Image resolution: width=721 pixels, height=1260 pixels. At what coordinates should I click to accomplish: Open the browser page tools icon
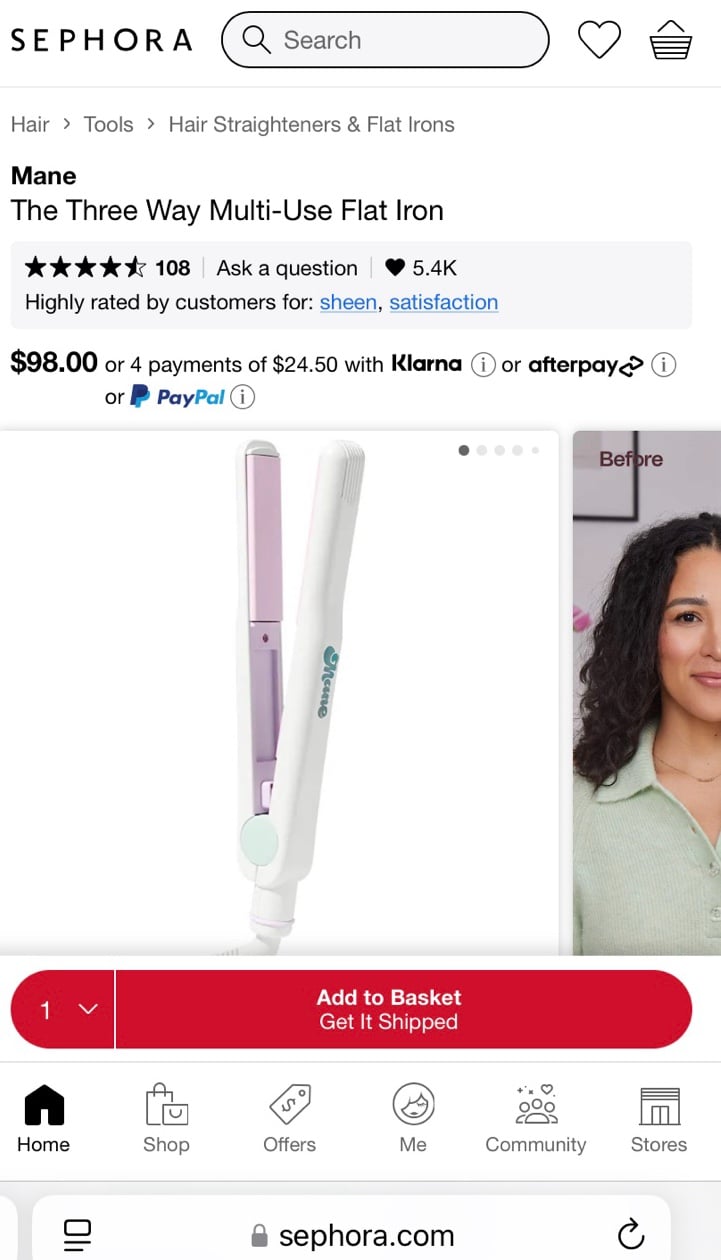pyautogui.click(x=77, y=1233)
